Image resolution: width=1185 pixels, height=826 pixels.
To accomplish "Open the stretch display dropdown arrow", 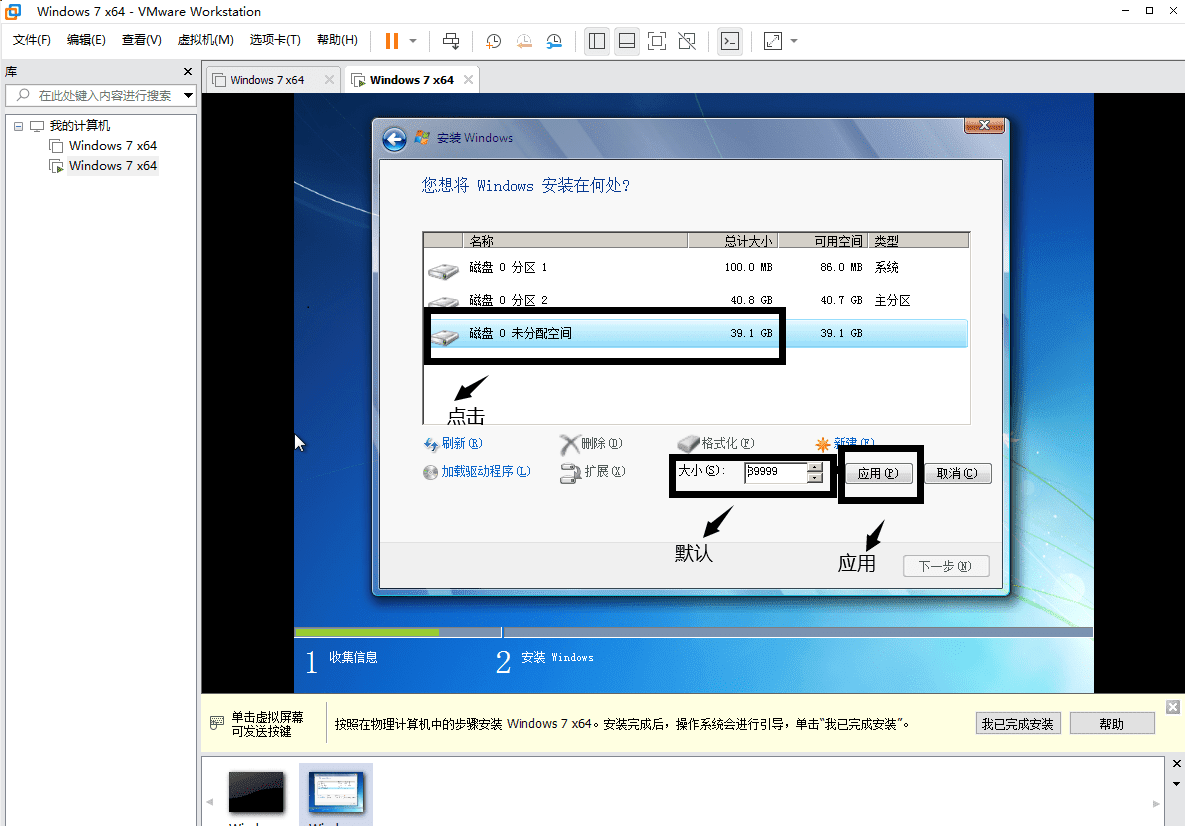I will point(794,41).
